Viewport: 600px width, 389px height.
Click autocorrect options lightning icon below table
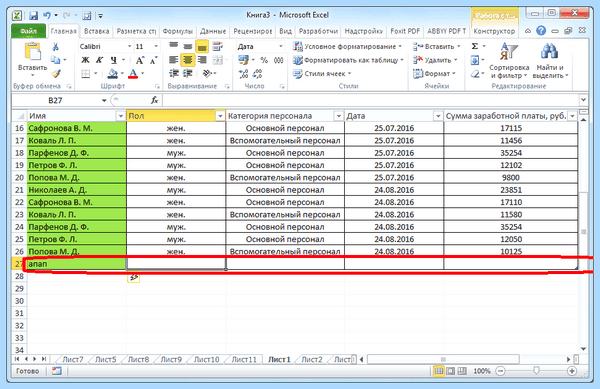[133, 277]
